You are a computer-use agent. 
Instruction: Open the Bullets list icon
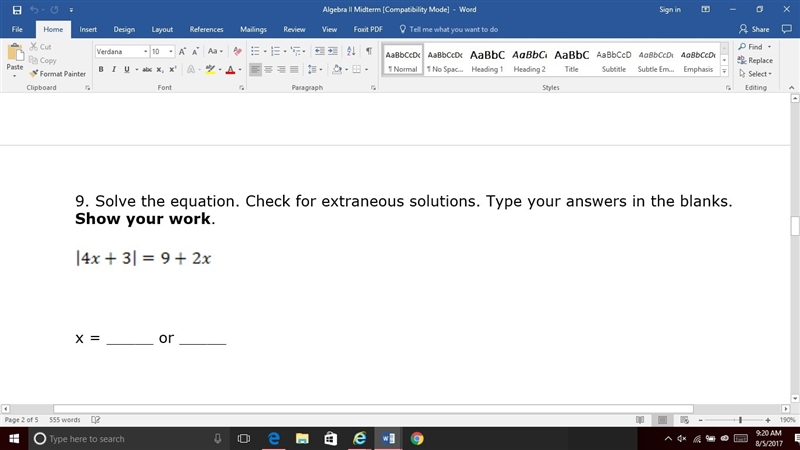pos(256,51)
